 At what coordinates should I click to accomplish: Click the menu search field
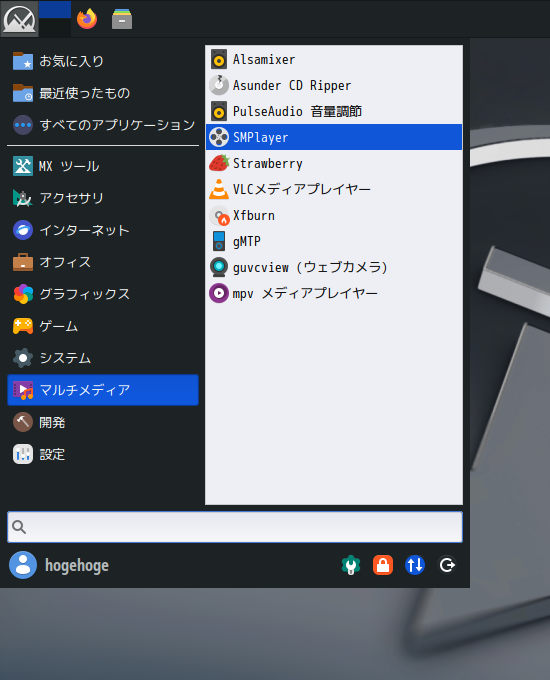click(x=235, y=527)
